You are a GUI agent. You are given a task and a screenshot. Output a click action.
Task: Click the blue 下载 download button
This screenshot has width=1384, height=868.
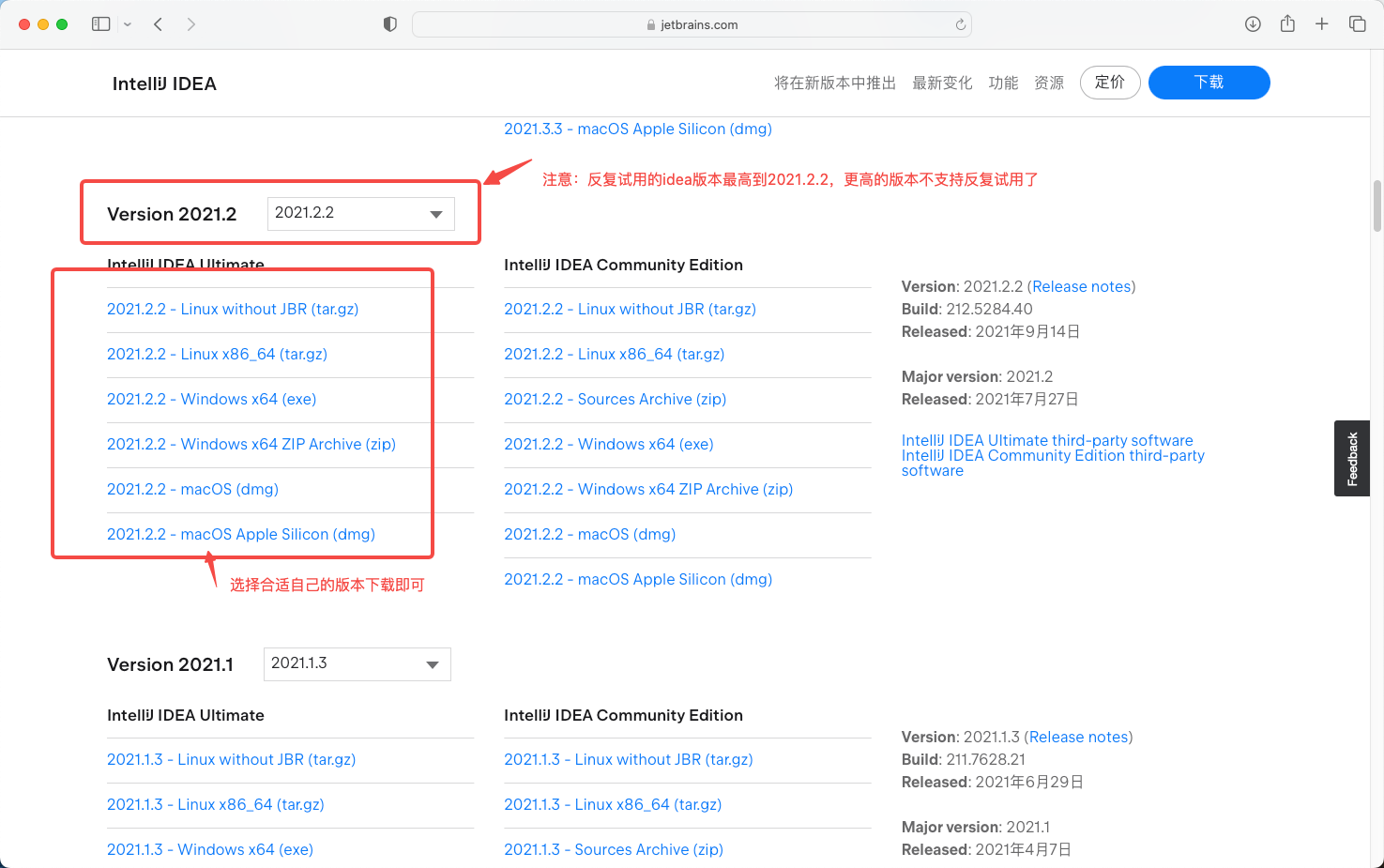click(1209, 83)
